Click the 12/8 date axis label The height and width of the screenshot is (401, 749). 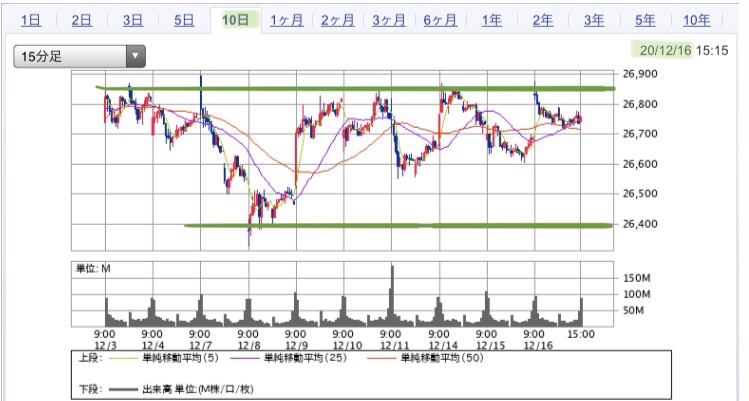(248, 345)
